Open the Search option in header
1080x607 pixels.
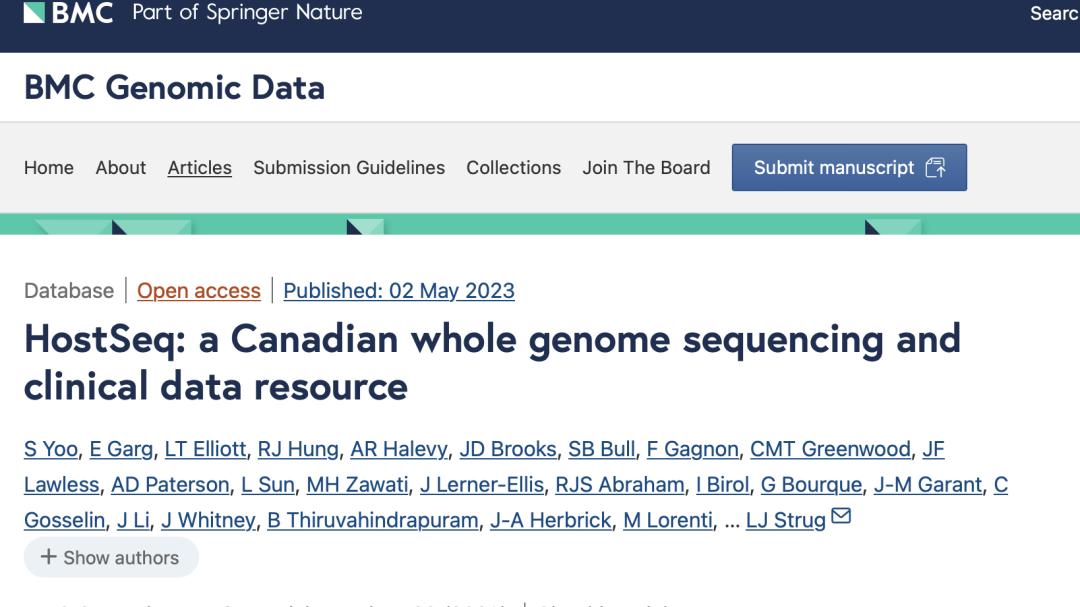[x=1054, y=14]
